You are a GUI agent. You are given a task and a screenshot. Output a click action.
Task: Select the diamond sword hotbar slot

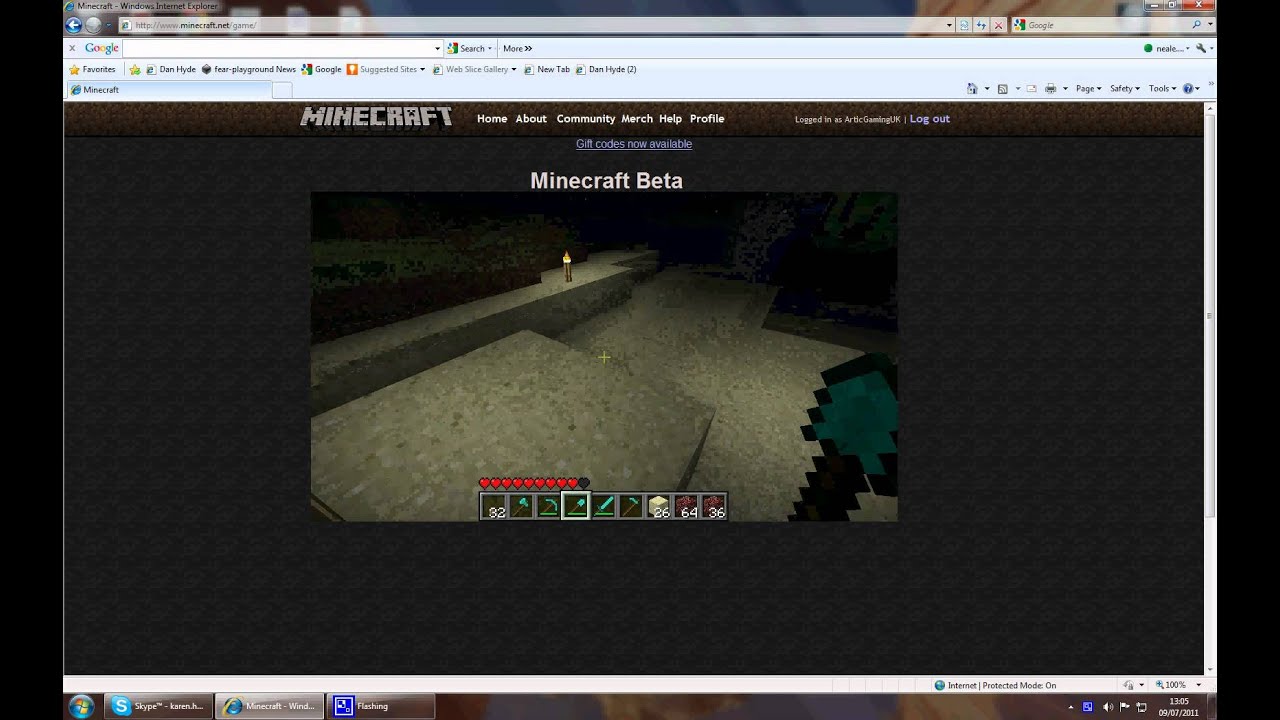click(x=603, y=507)
